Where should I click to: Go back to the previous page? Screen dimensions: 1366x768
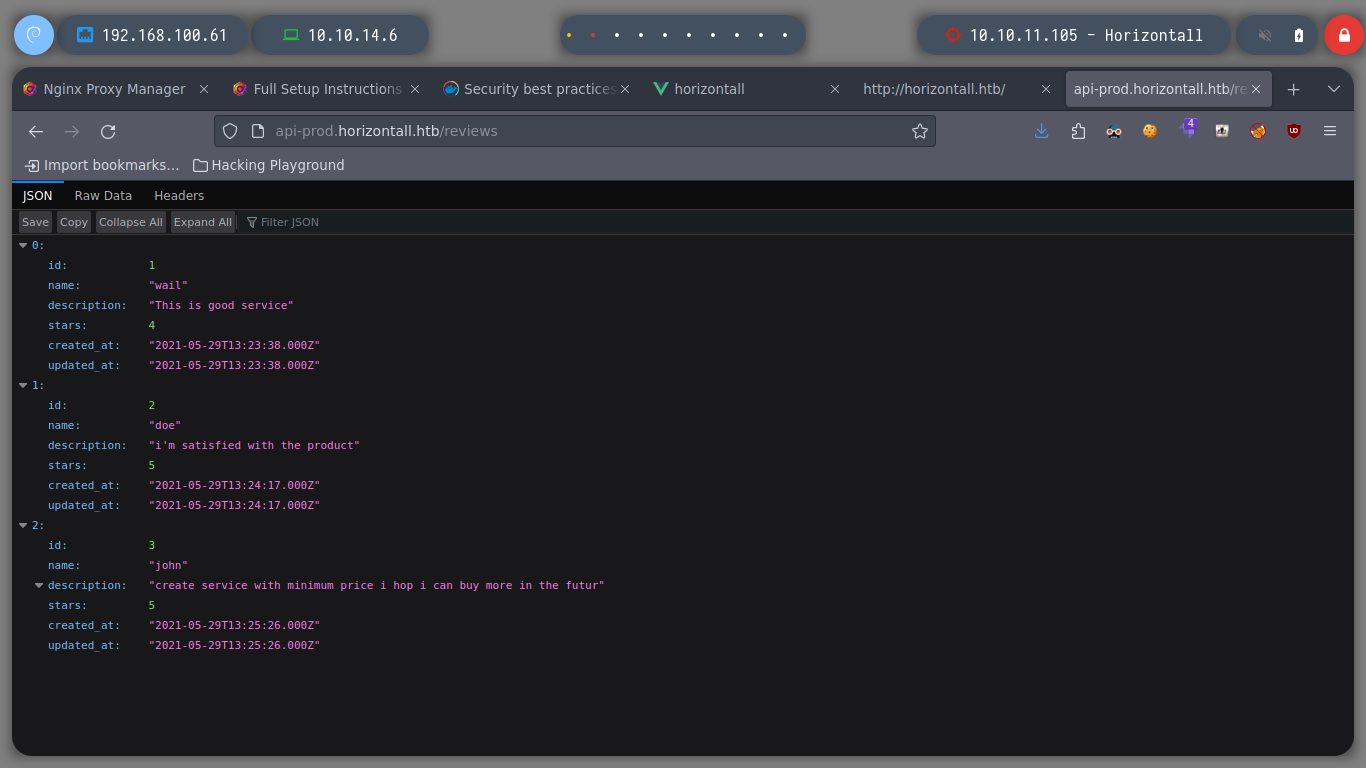[x=36, y=131]
